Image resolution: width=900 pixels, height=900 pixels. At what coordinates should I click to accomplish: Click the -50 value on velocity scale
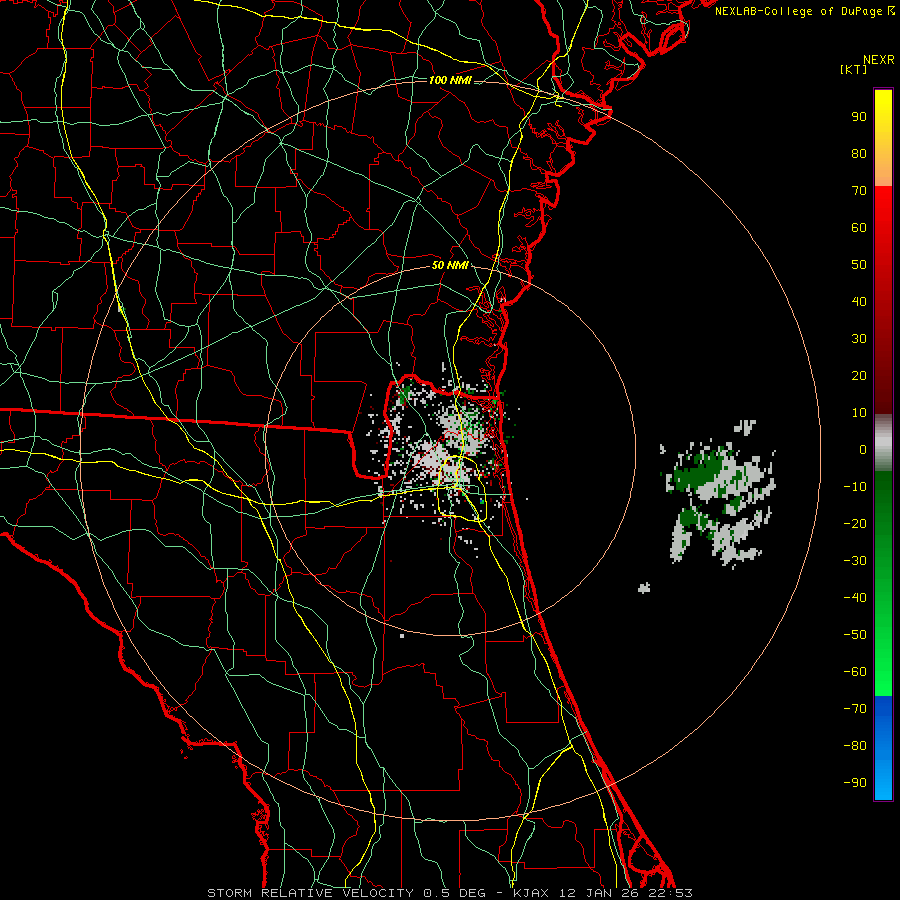pos(855,635)
